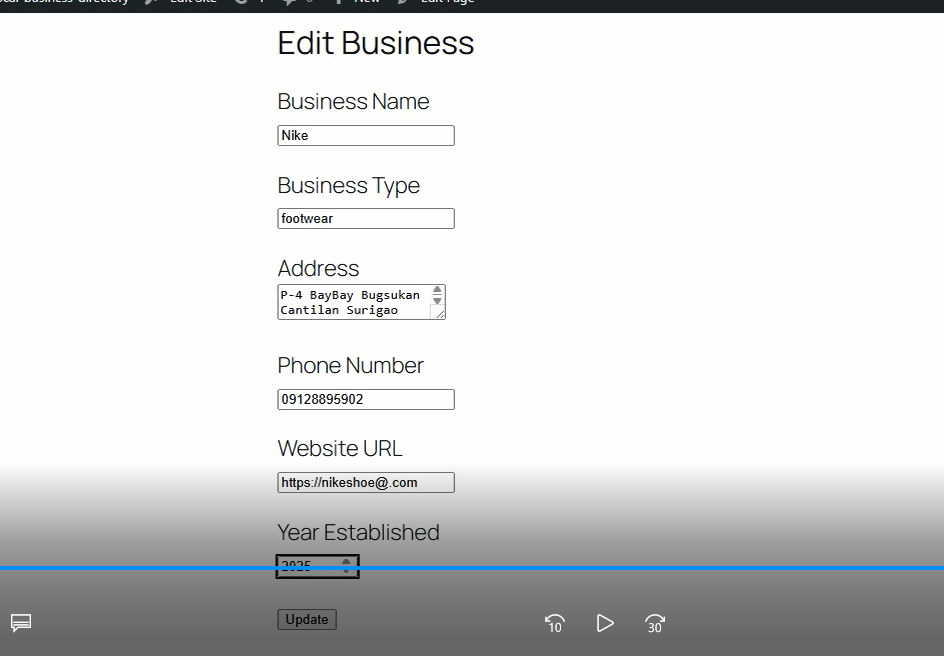Viewport: 944px width, 656px height.
Task: Decrease Year Established with down stepper arrow
Action: [x=347, y=572]
